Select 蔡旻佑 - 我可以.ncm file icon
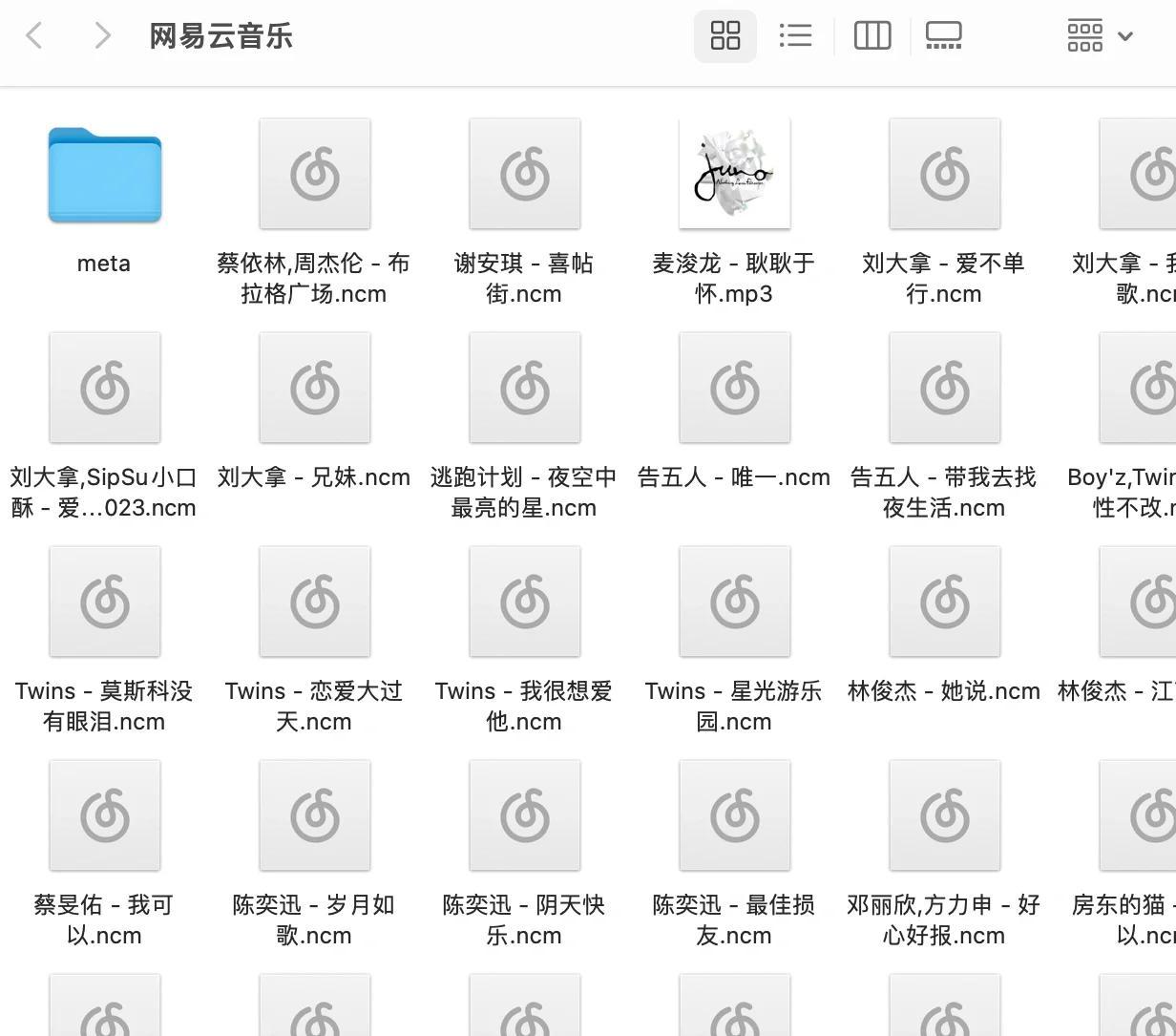This screenshot has width=1176, height=1036. tap(105, 815)
